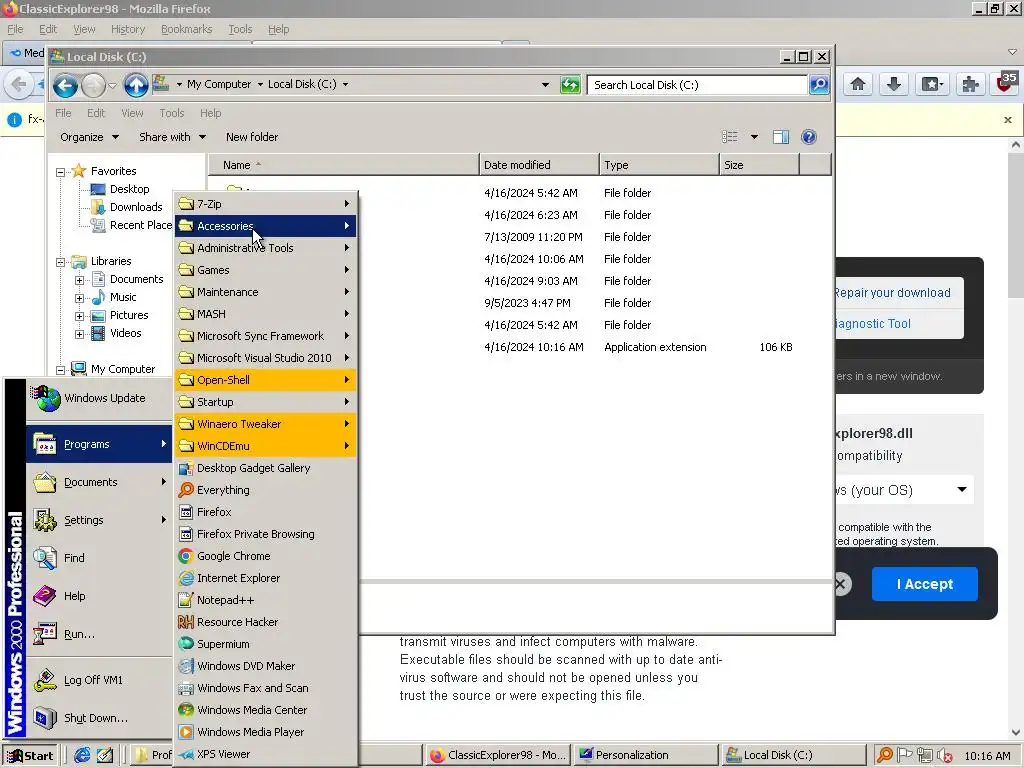
Task: Launch Everything search from Programs menu
Action: [x=266, y=490]
